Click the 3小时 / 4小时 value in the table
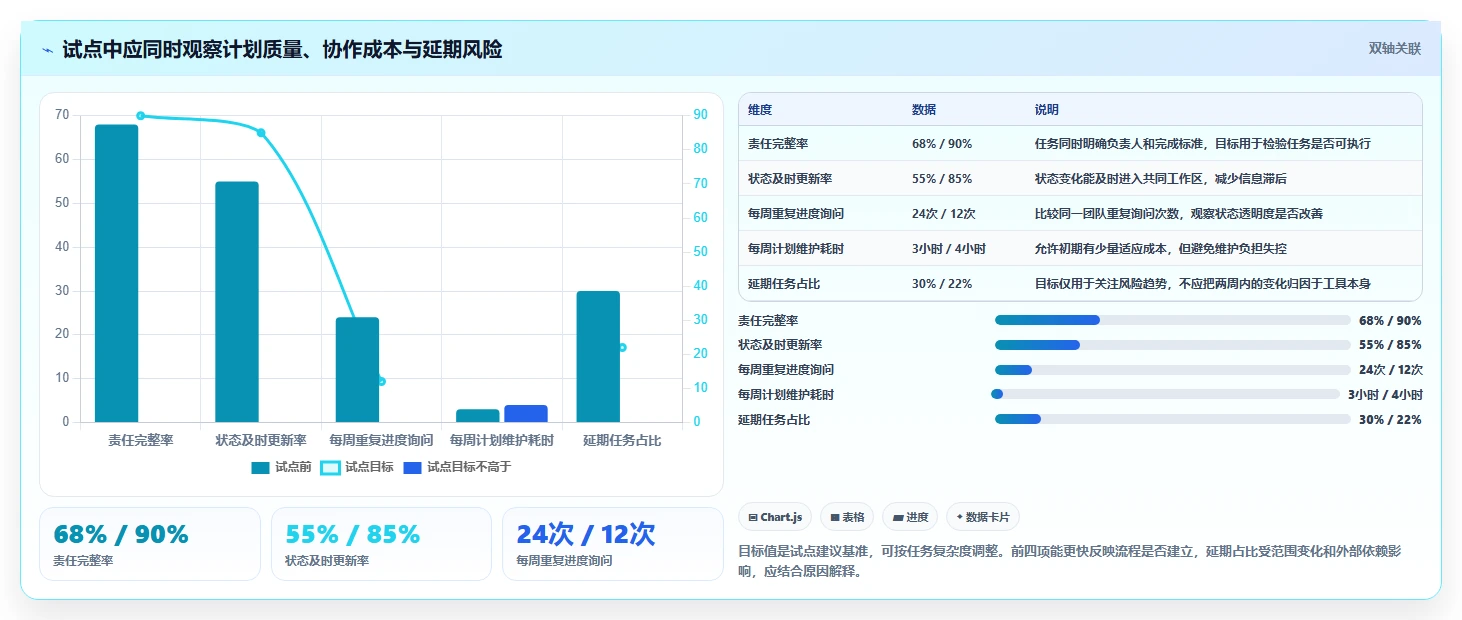 (x=949, y=248)
